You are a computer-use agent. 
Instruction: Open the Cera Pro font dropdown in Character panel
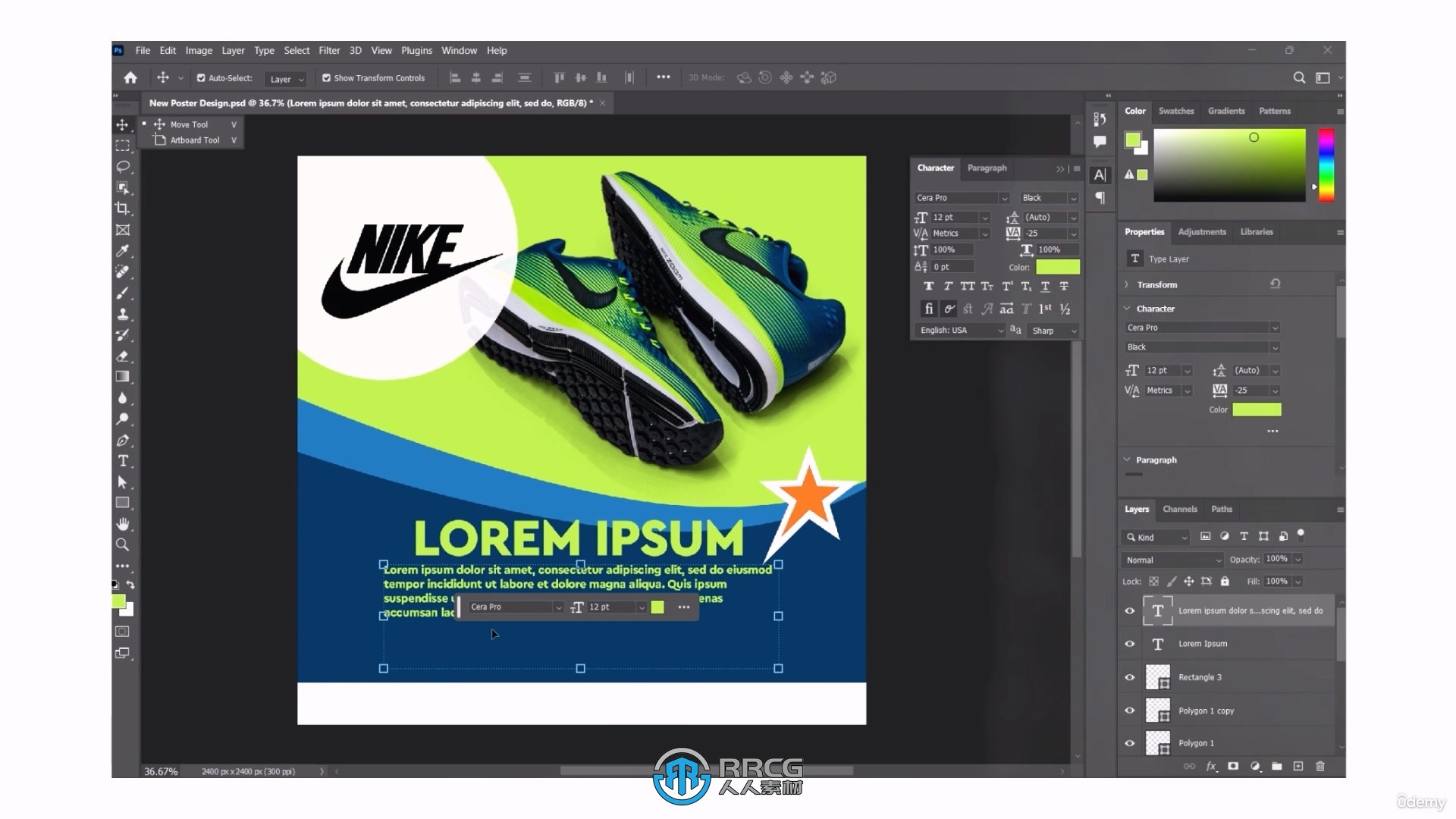pyautogui.click(x=962, y=198)
